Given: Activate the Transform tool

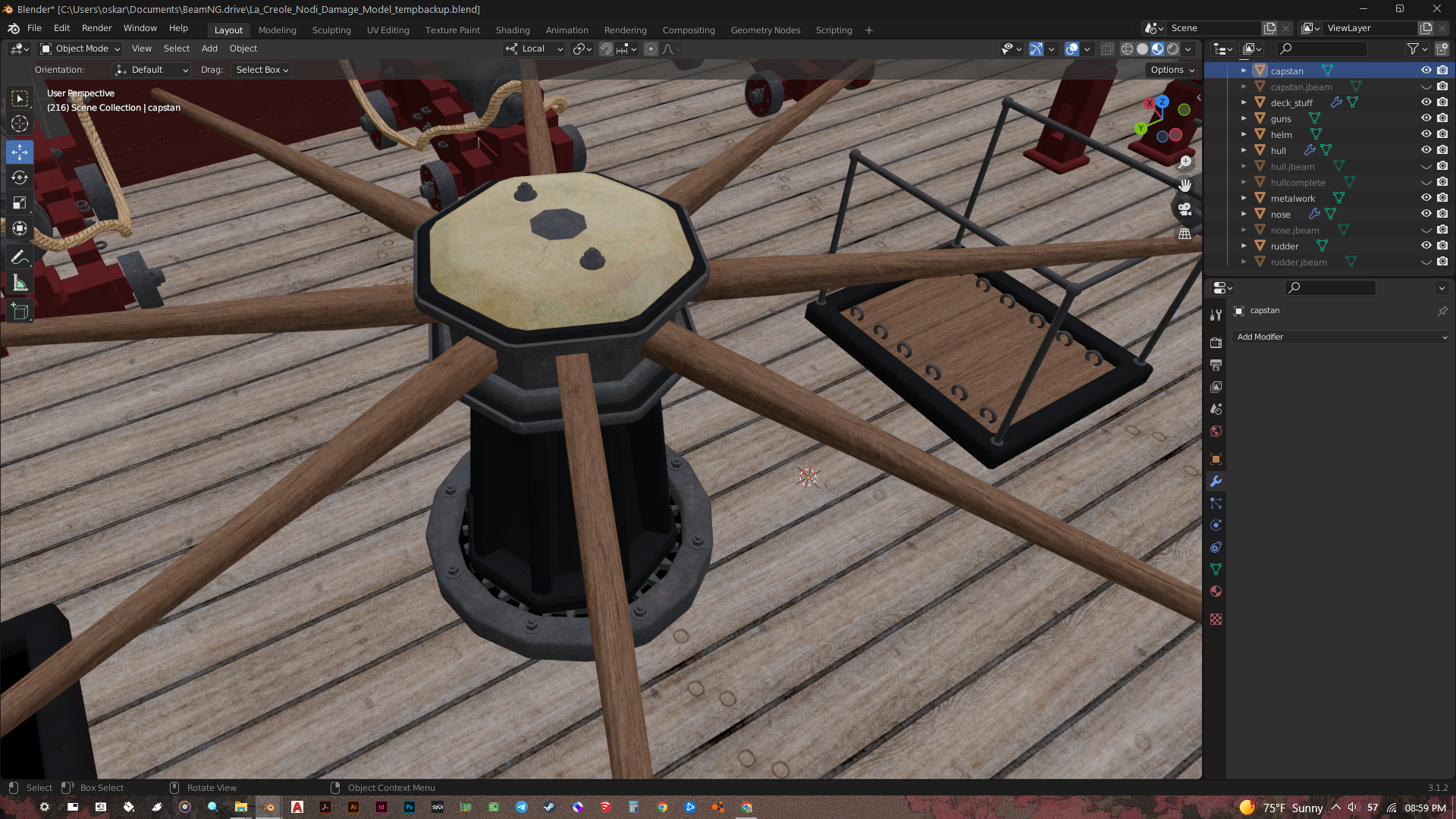Looking at the screenshot, I should click(20, 228).
